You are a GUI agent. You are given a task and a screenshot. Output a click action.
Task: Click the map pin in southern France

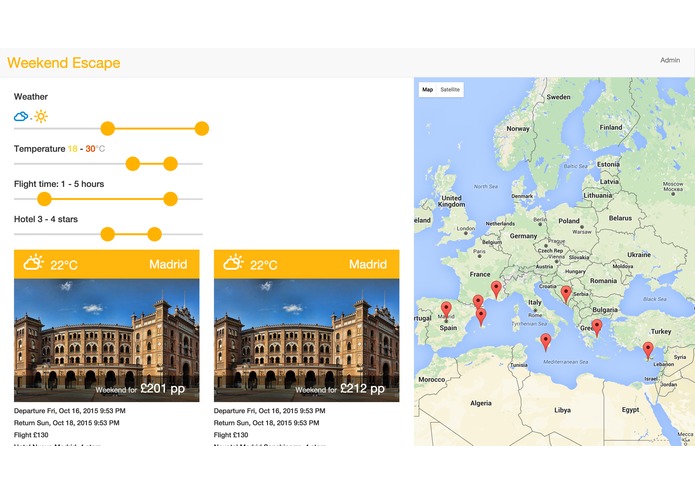(x=496, y=290)
